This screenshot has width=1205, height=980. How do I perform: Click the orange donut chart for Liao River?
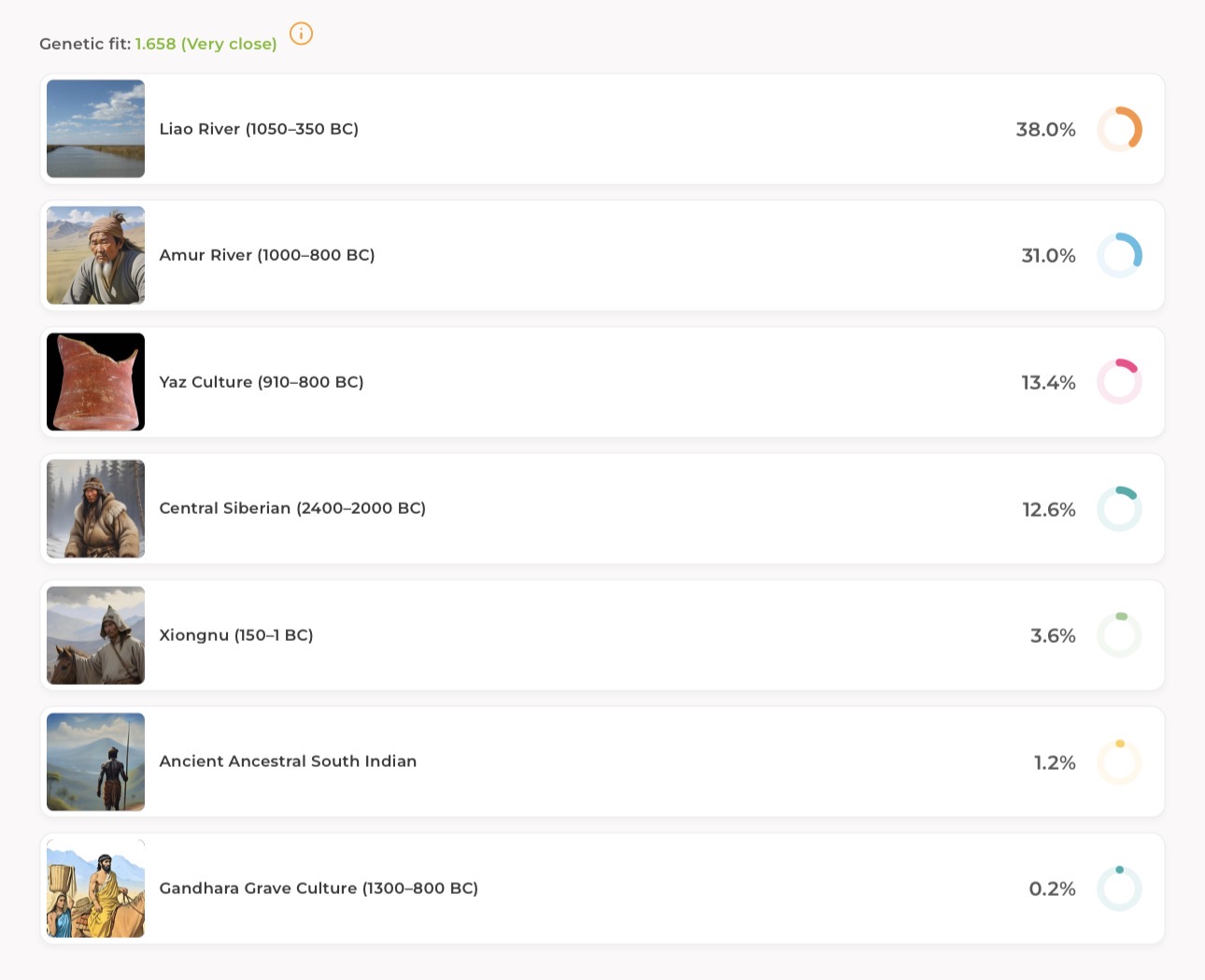tap(1119, 129)
